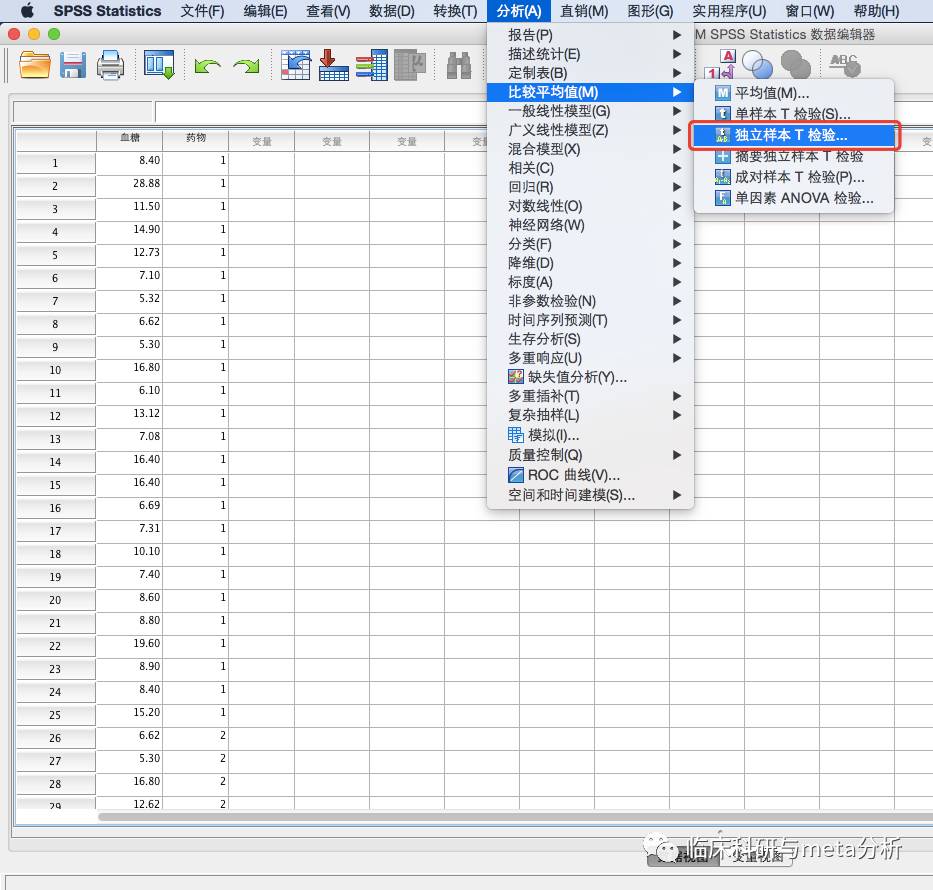Select the 血糖 cell 12.62 in row 29
This screenshot has width=933, height=890.
130,803
